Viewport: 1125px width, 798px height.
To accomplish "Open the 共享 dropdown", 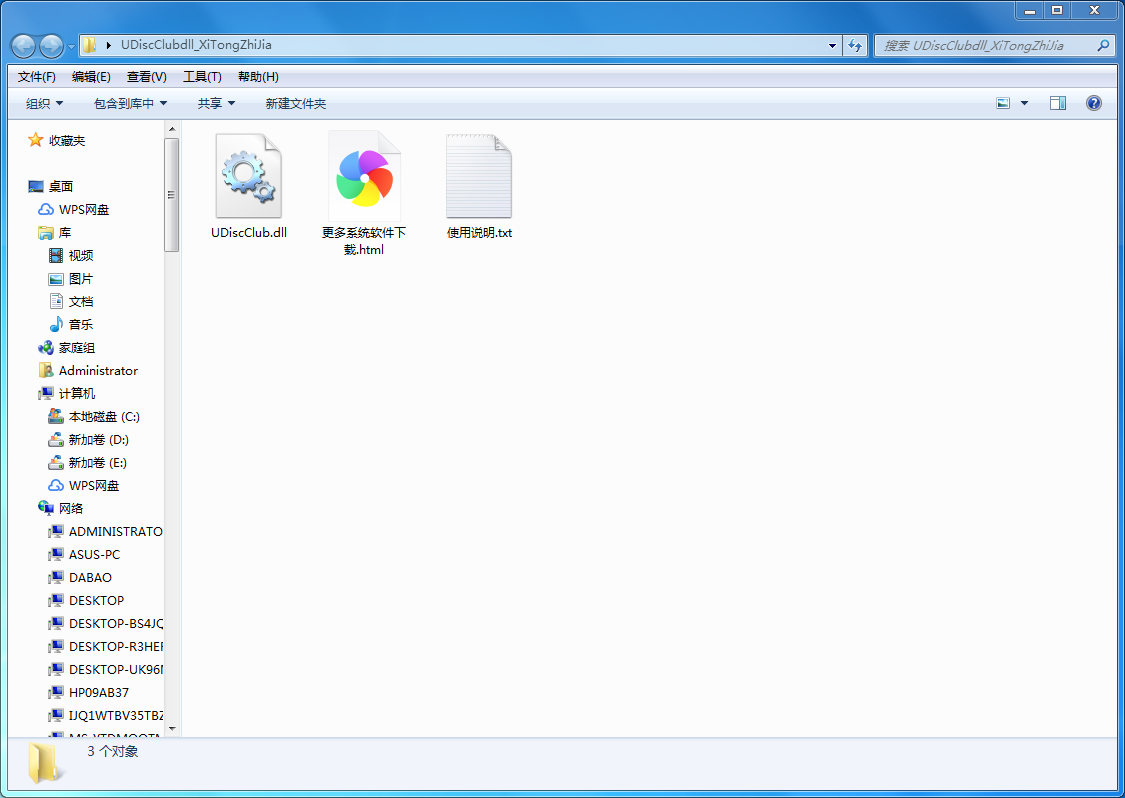I will pyautogui.click(x=216, y=103).
